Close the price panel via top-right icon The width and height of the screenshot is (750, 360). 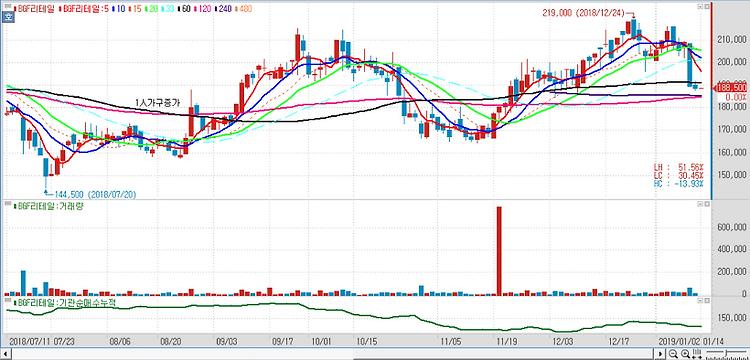(707, 7)
